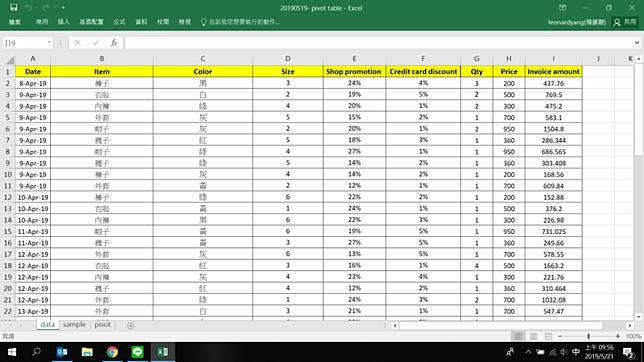Click the New Sheet plus icon
The image size is (644, 362).
(131, 325)
